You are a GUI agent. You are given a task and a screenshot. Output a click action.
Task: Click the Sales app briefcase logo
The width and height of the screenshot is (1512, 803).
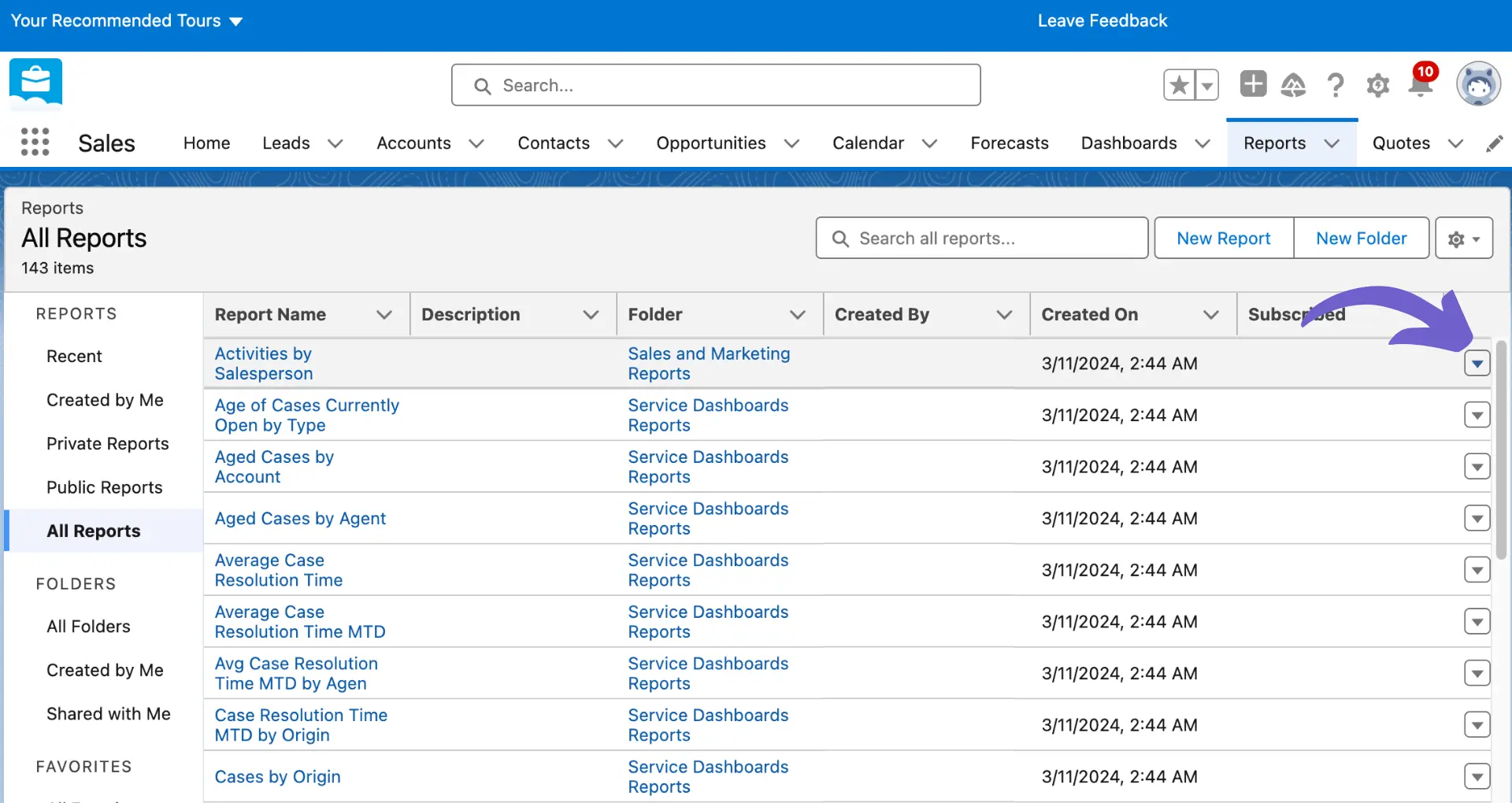point(35,83)
